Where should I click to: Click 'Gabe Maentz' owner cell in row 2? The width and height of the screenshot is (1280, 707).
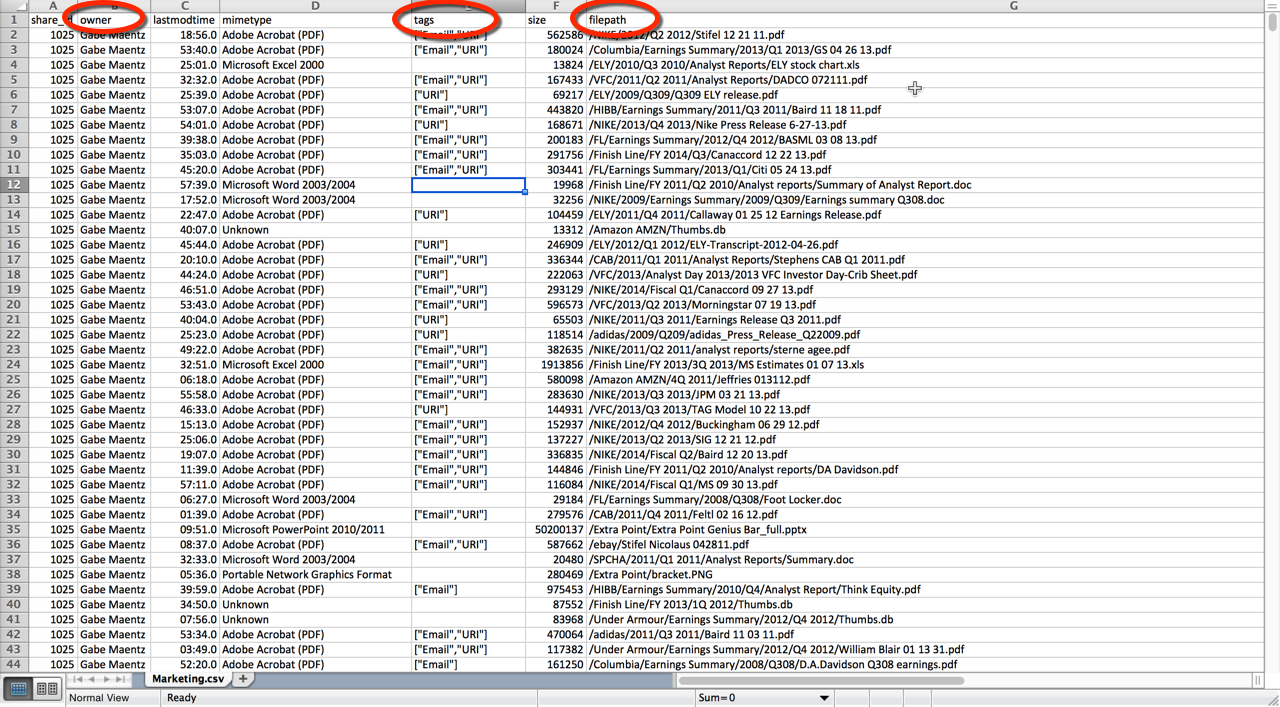pyautogui.click(x=113, y=35)
